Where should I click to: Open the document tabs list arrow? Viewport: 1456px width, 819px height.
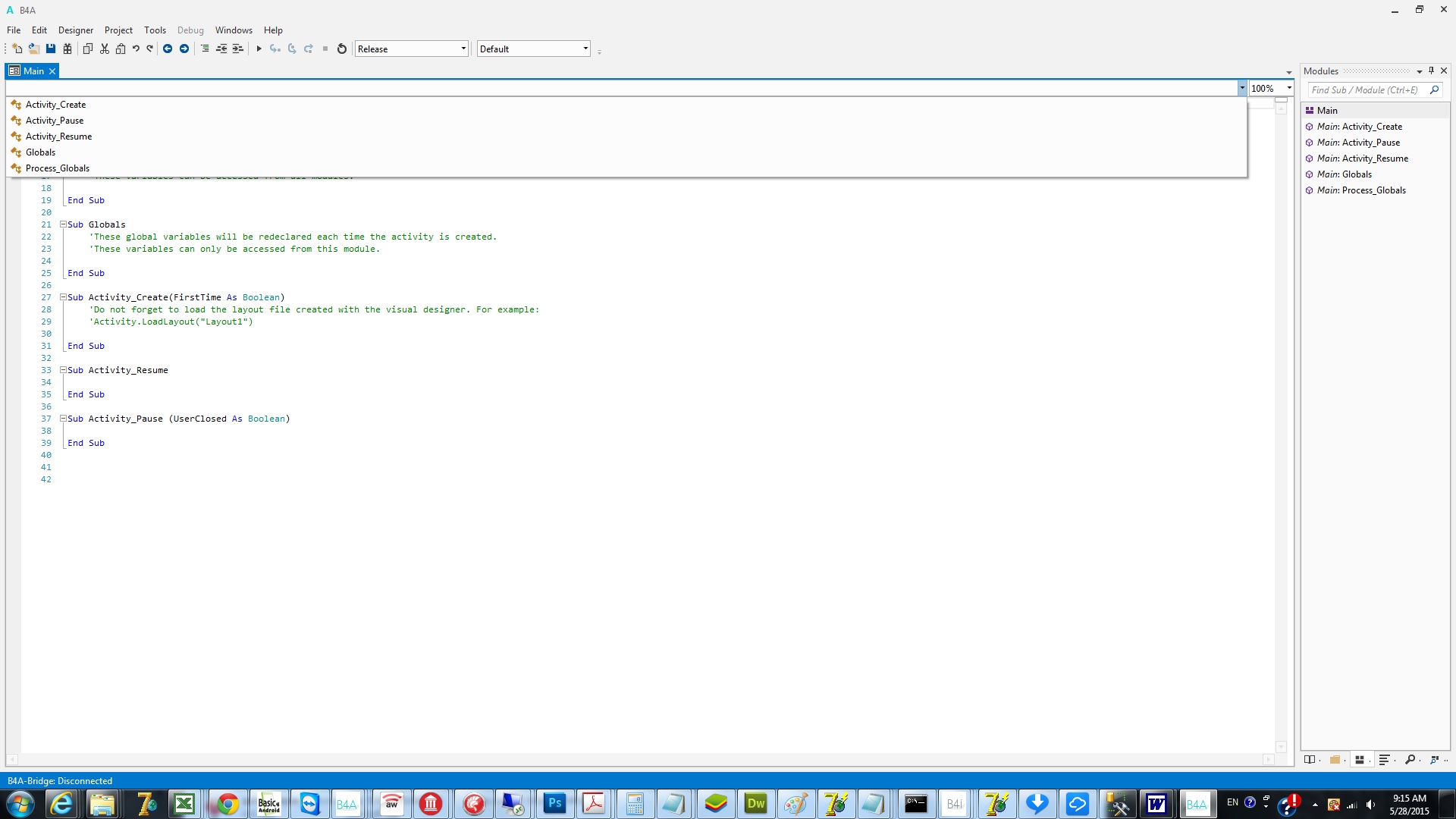1288,73
